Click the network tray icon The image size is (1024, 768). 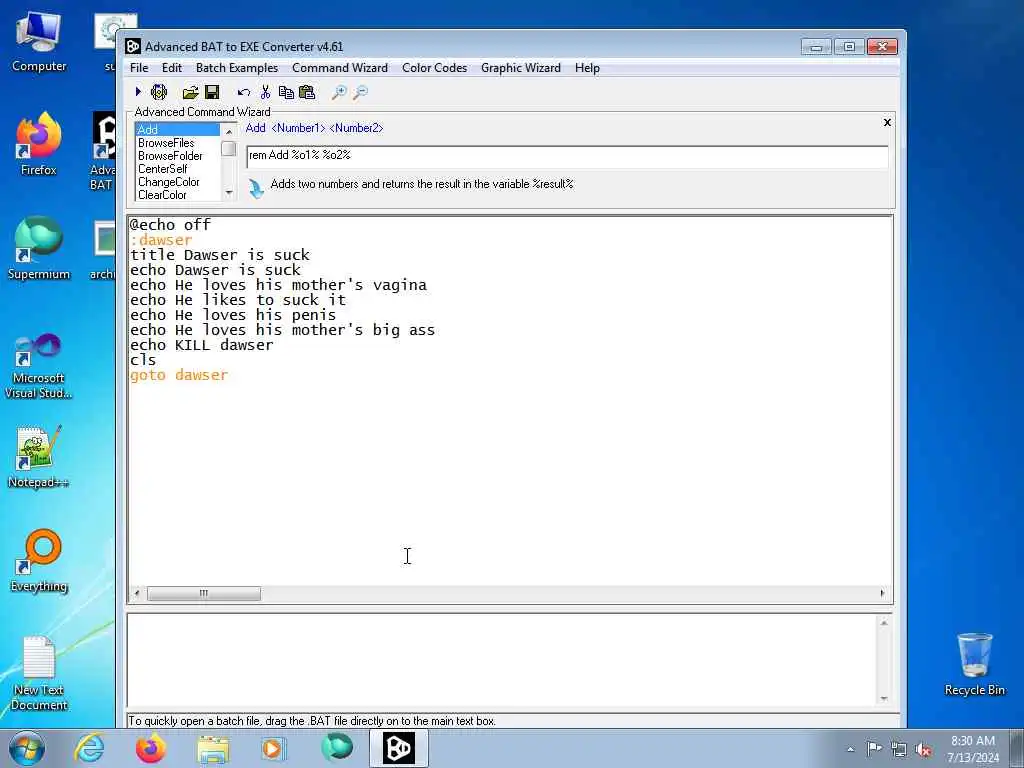899,750
